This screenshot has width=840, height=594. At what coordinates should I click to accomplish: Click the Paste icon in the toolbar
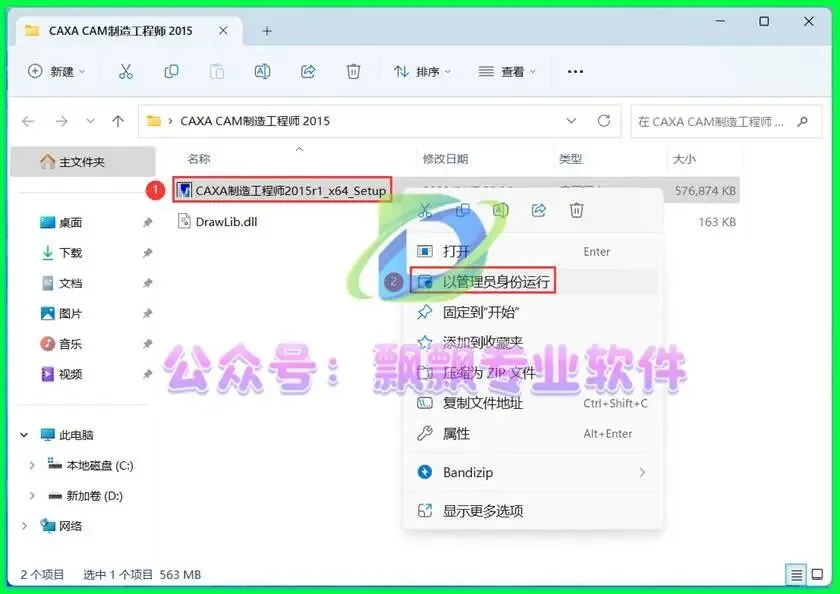click(x=216, y=71)
